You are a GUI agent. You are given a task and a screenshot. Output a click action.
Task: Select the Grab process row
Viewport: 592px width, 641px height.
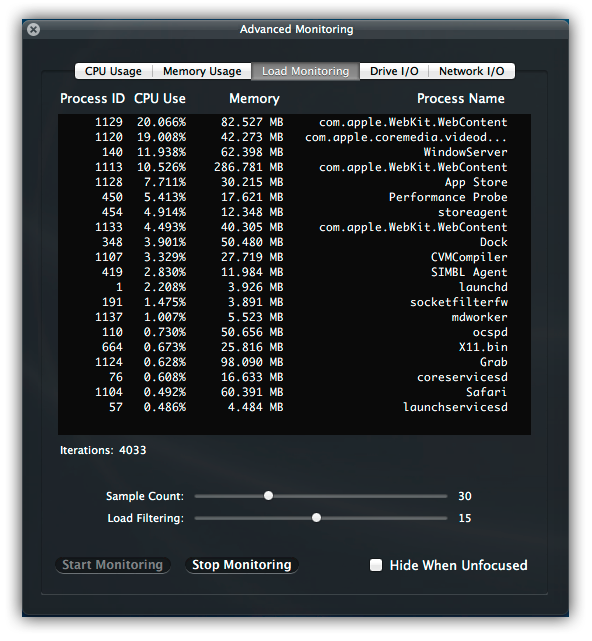(294, 362)
